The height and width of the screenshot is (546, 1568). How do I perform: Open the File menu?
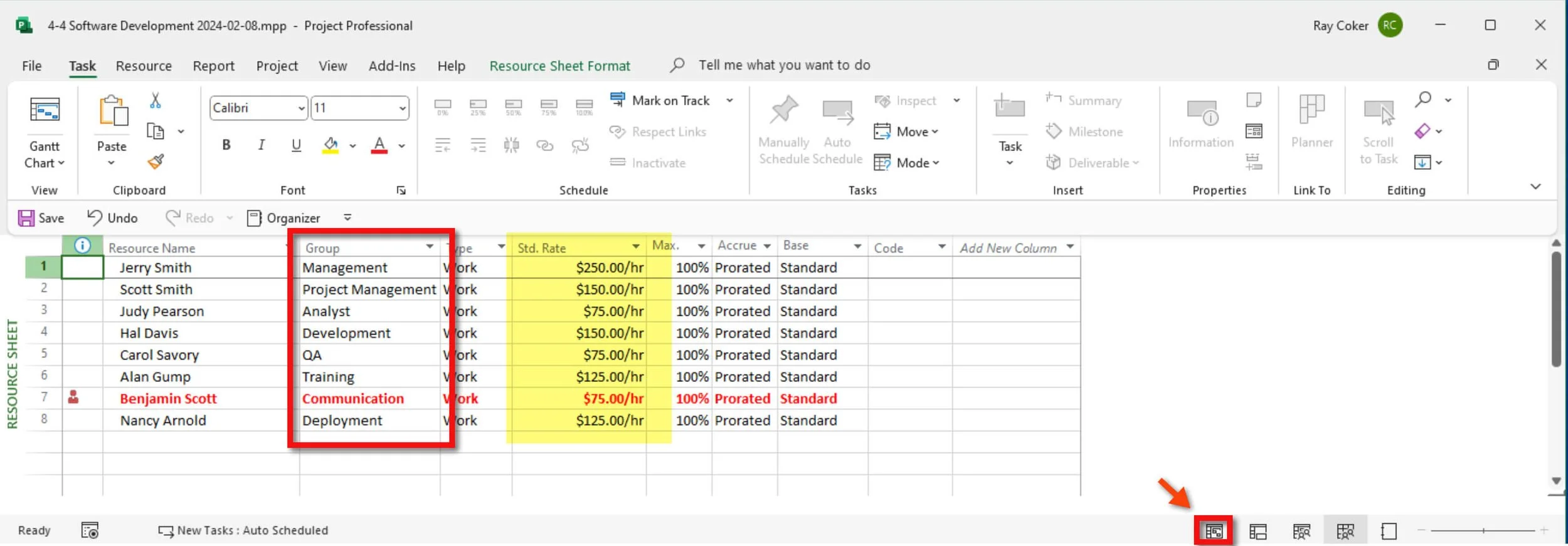click(x=31, y=66)
